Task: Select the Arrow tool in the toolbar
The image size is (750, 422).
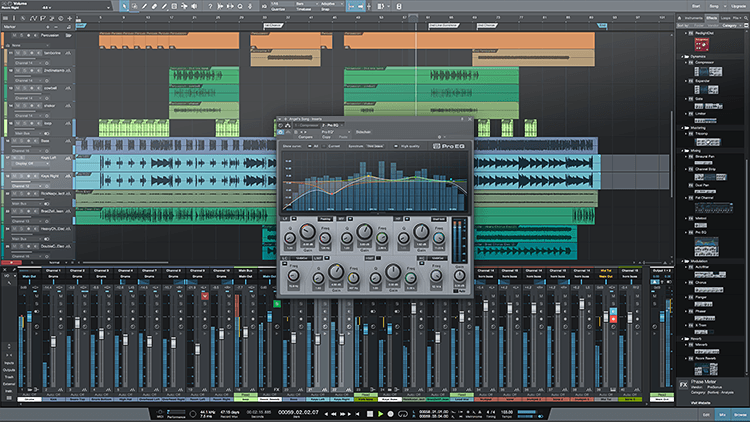Action: point(124,6)
